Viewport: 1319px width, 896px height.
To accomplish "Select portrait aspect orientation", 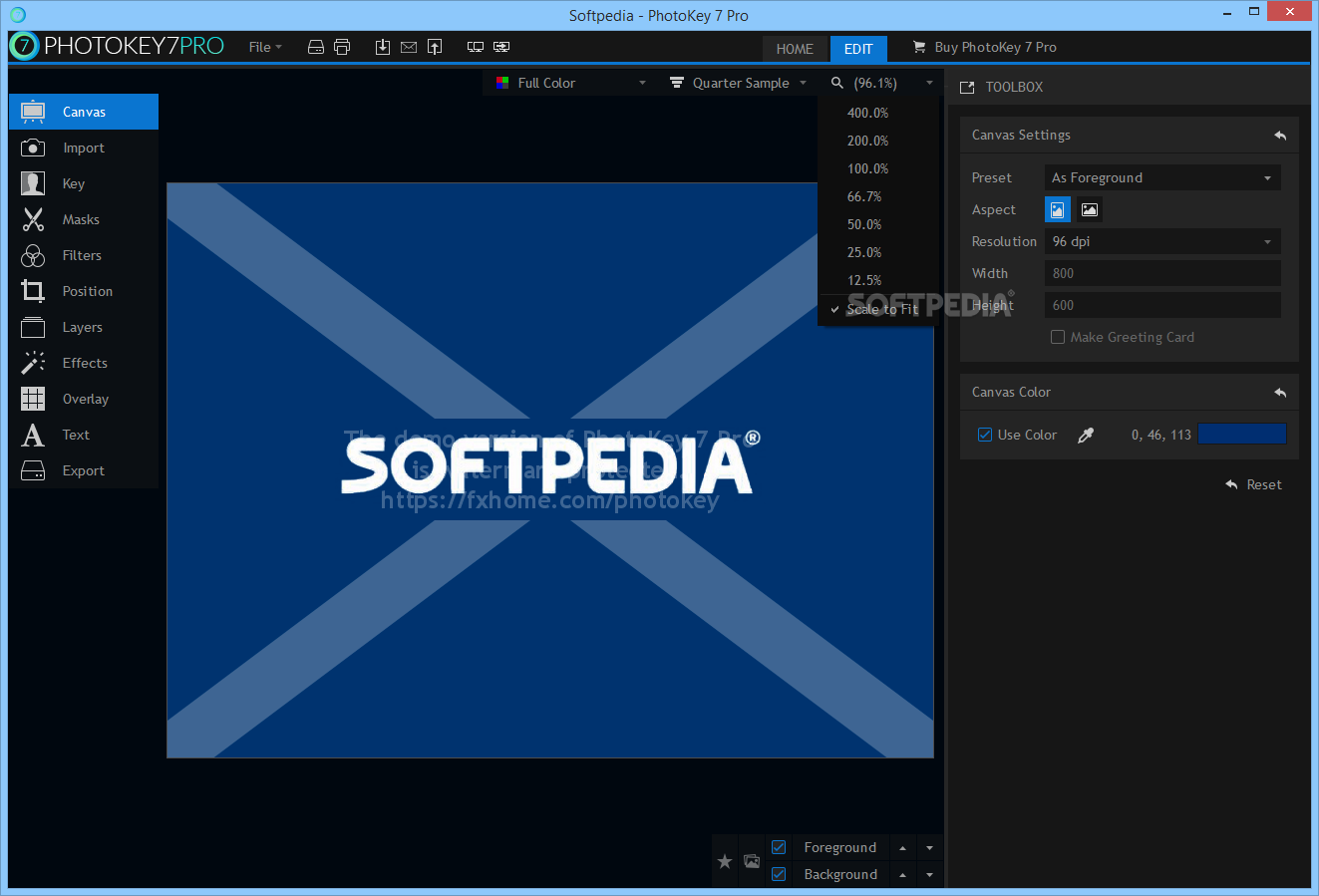I will 1058,209.
